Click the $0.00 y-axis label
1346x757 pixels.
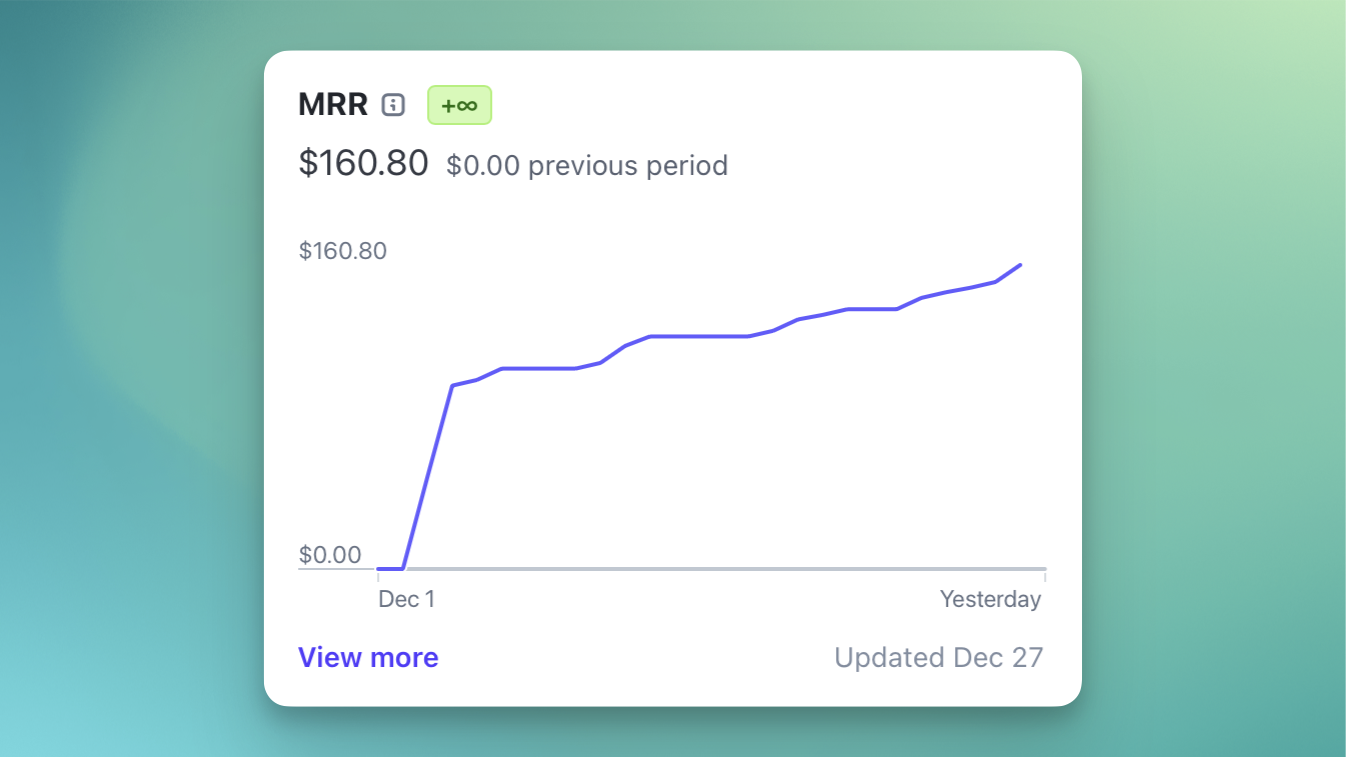pyautogui.click(x=331, y=554)
